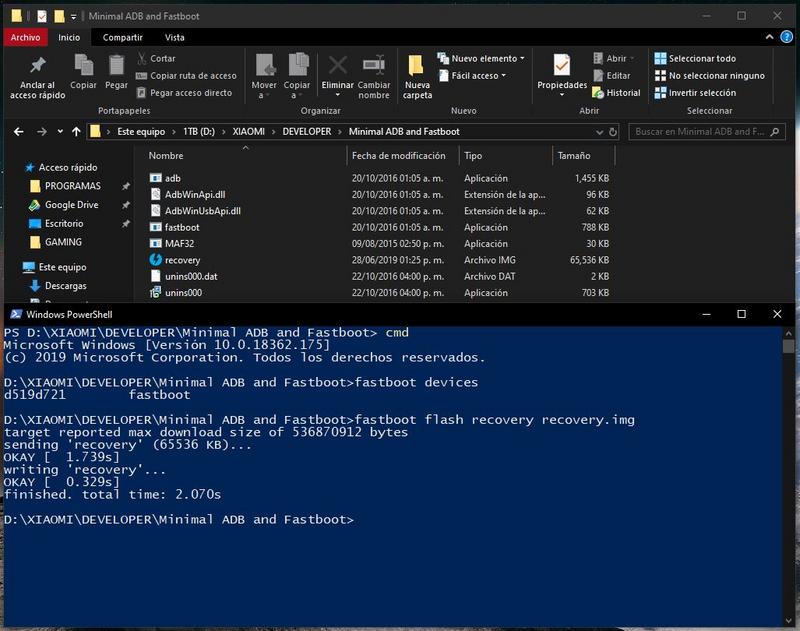Open the Copiar a dropdown
The height and width of the screenshot is (631, 800).
296,77
